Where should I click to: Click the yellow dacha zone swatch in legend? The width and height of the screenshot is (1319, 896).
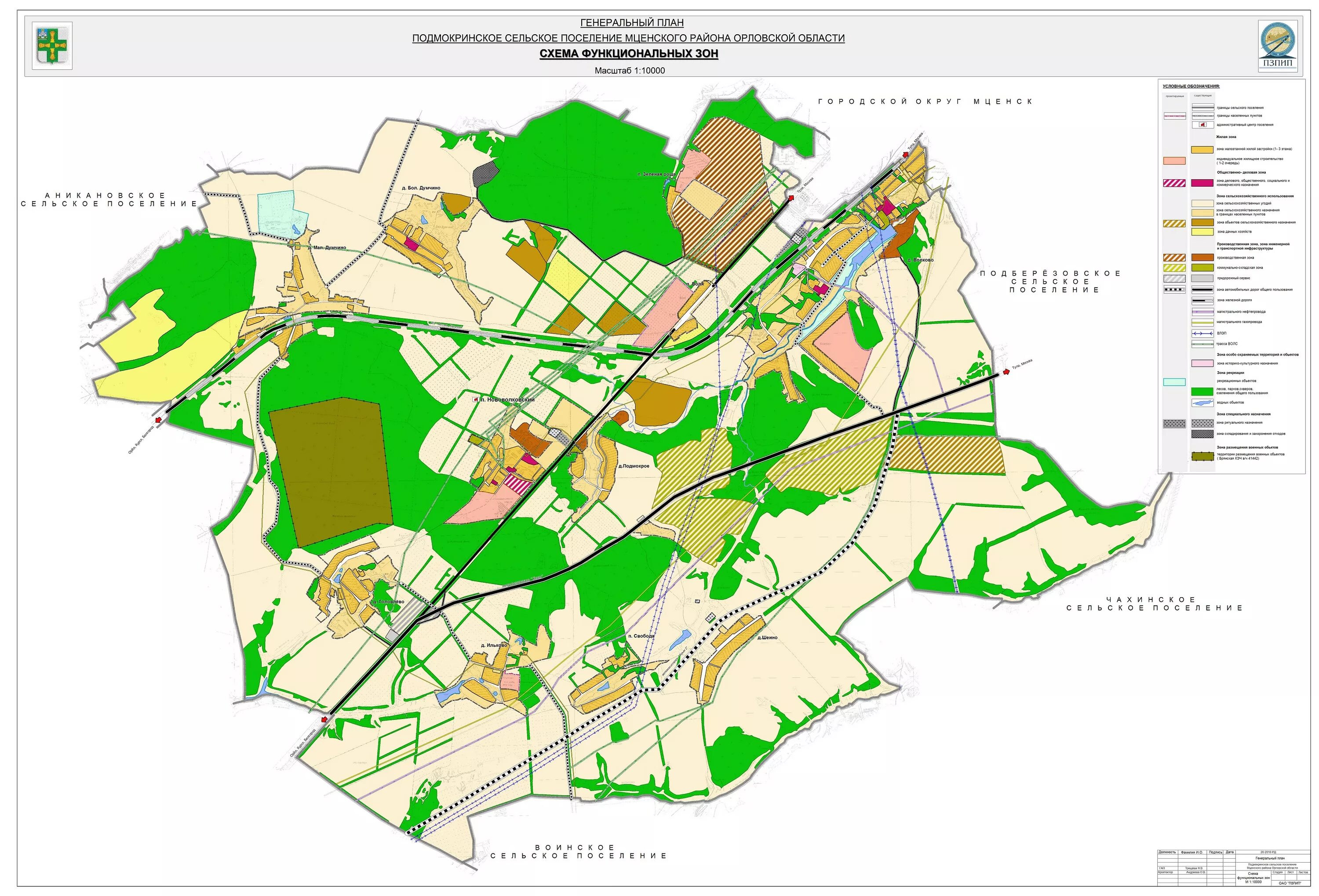pyautogui.click(x=1202, y=232)
